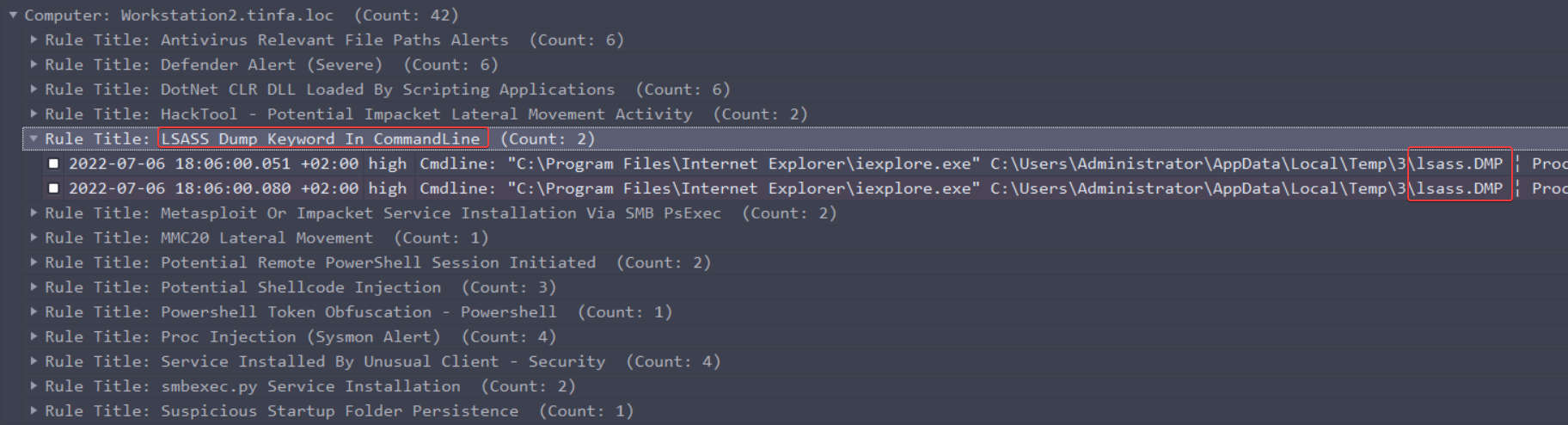
Task: Expand smbexec.py Service Installation rule
Action: point(34,386)
